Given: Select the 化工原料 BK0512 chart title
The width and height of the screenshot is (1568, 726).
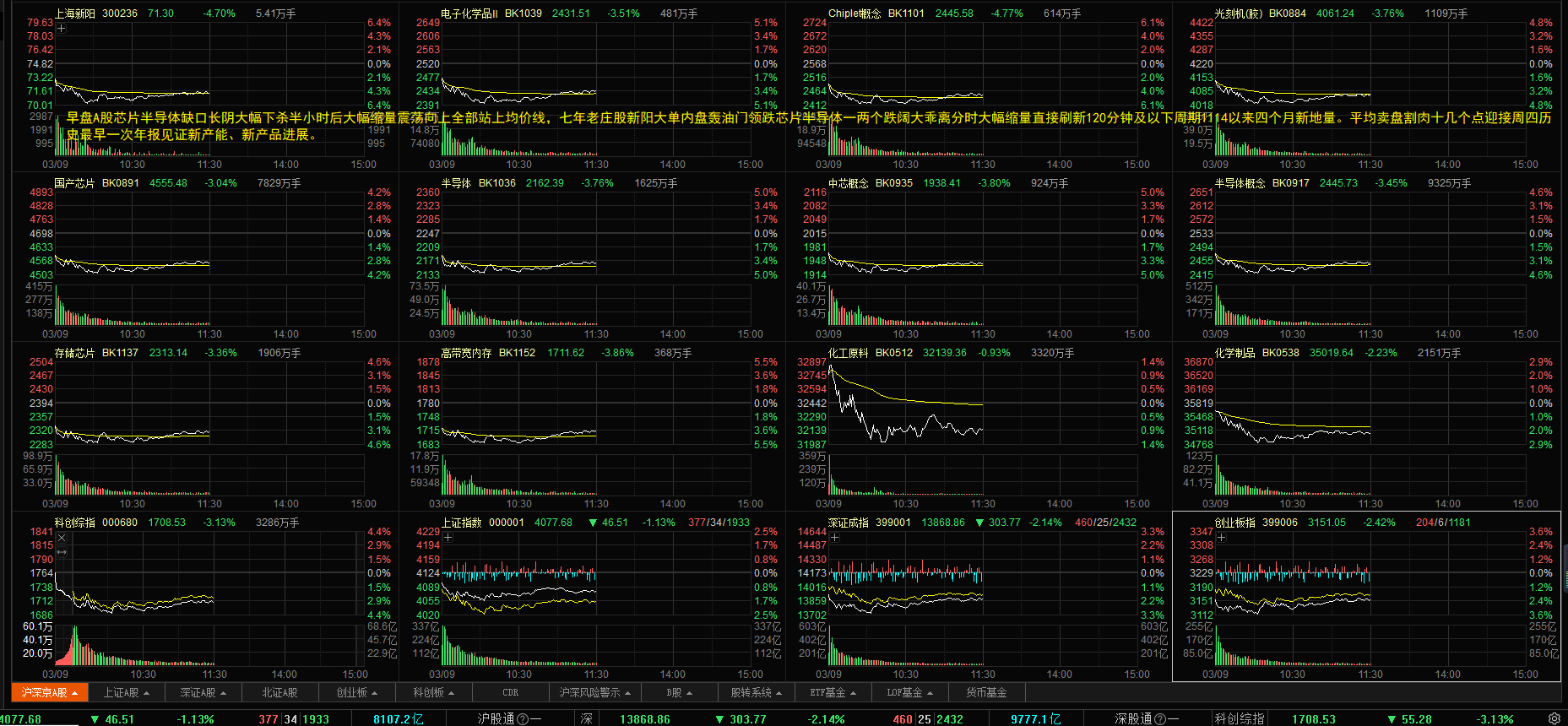Looking at the screenshot, I should click(871, 353).
